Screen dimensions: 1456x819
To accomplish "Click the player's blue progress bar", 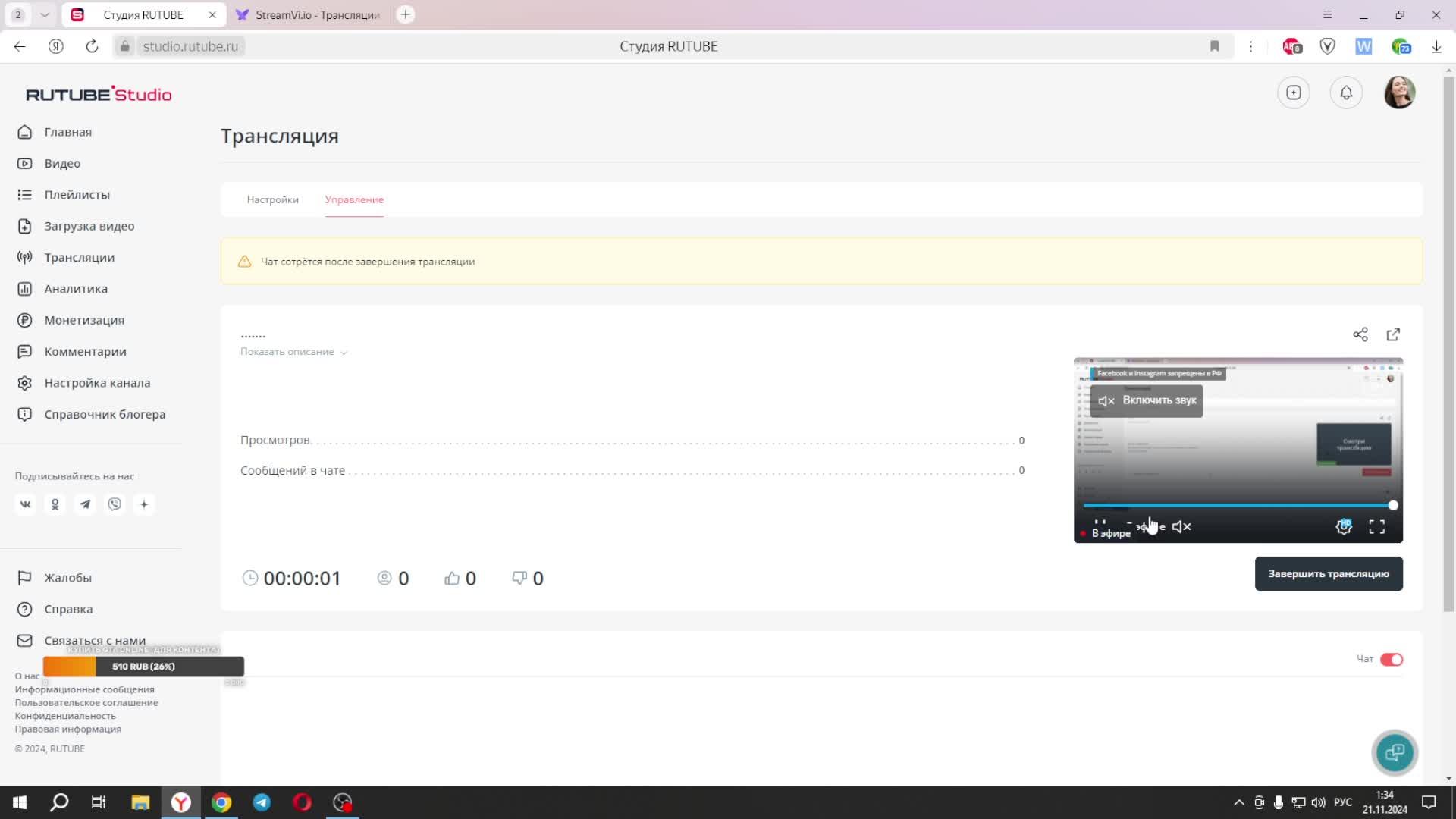I will pos(1236,505).
